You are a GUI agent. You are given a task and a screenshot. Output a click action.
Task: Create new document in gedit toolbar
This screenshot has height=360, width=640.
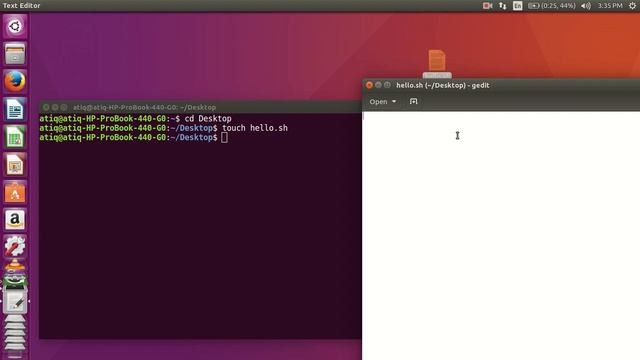pyautogui.click(x=413, y=101)
